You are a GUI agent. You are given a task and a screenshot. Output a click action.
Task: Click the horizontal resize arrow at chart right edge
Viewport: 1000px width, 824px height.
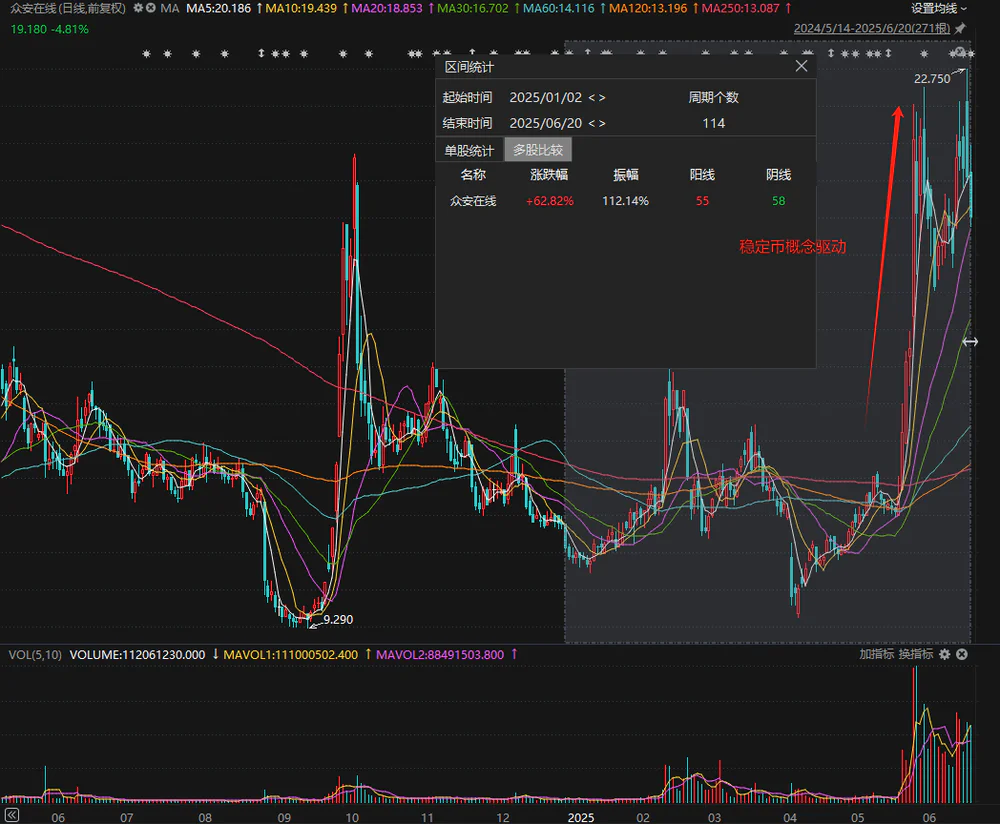click(969, 342)
